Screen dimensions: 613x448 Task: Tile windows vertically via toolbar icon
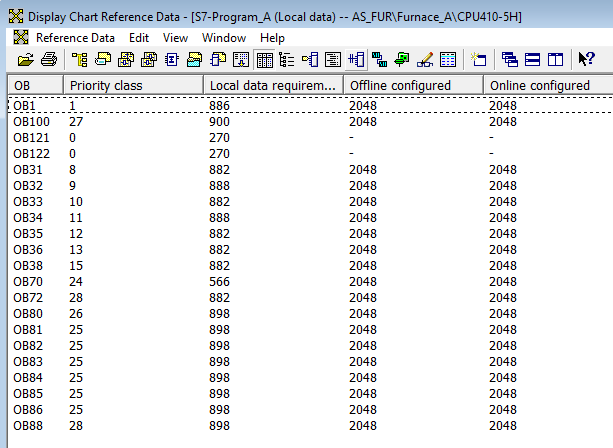point(555,59)
